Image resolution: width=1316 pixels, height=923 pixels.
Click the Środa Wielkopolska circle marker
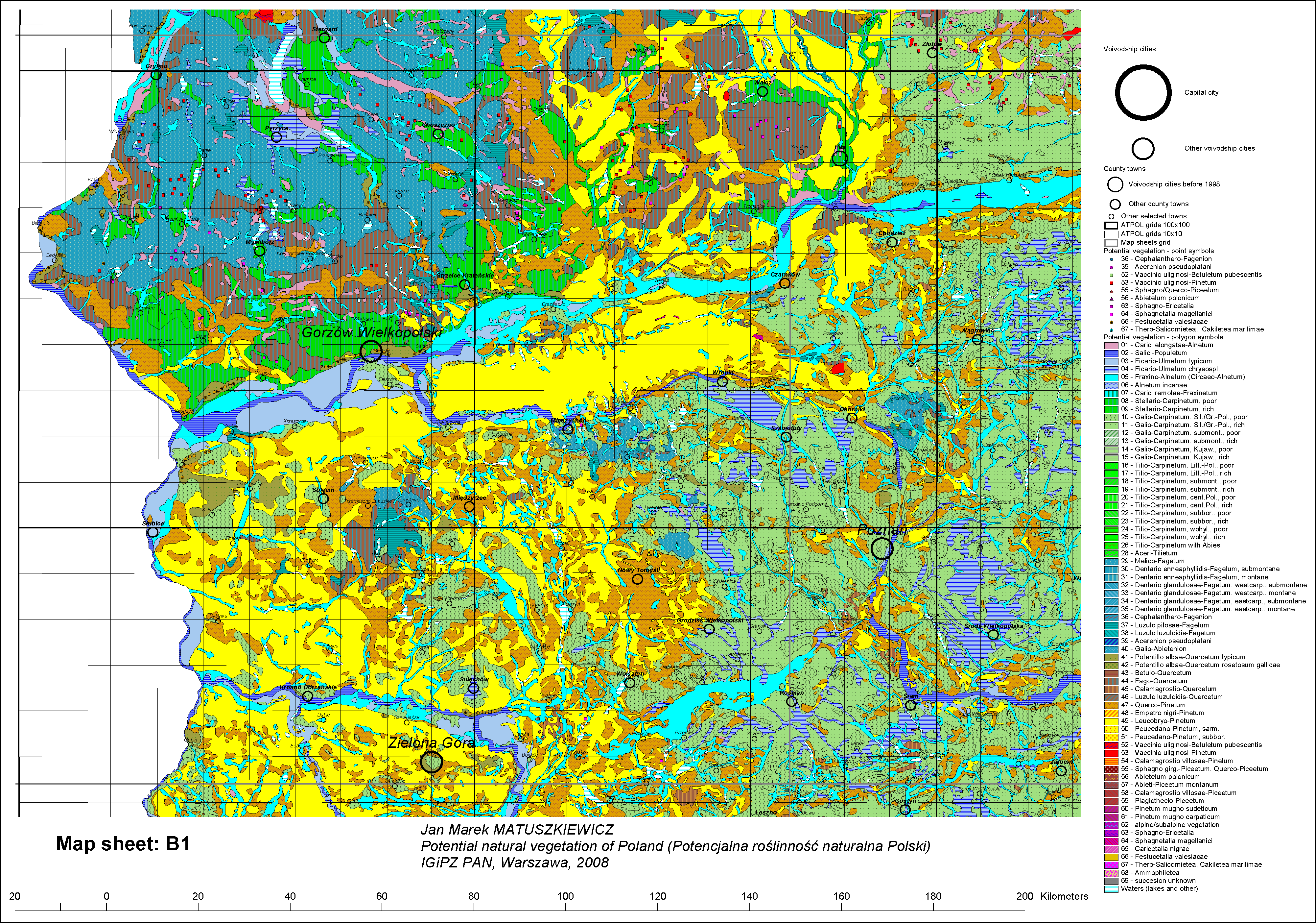click(993, 634)
